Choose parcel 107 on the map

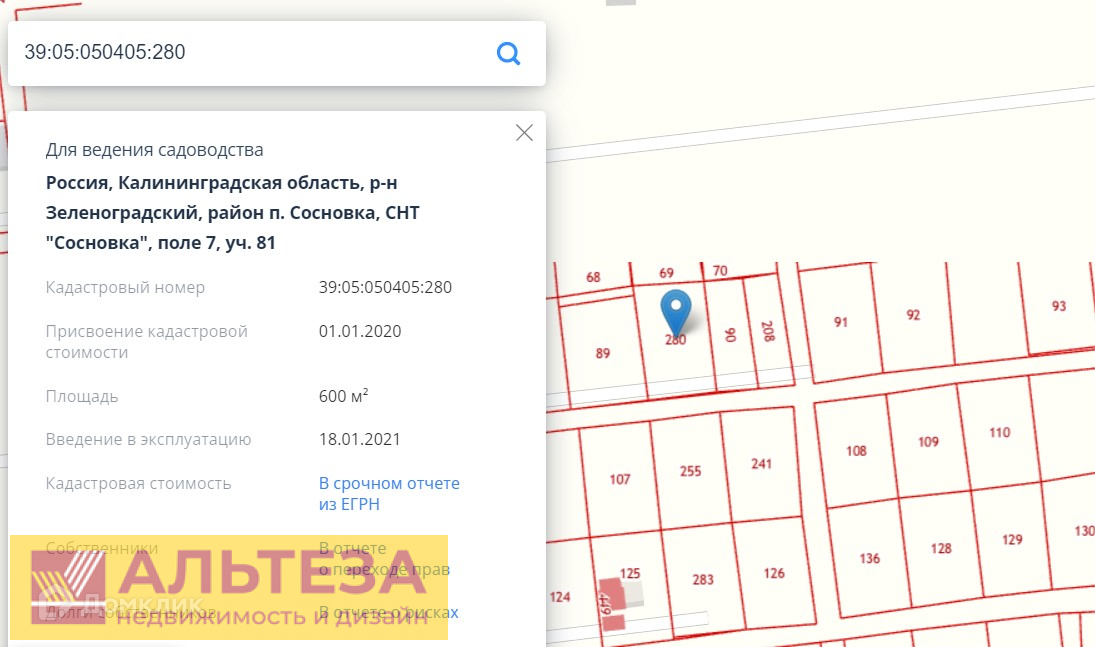tap(620, 479)
